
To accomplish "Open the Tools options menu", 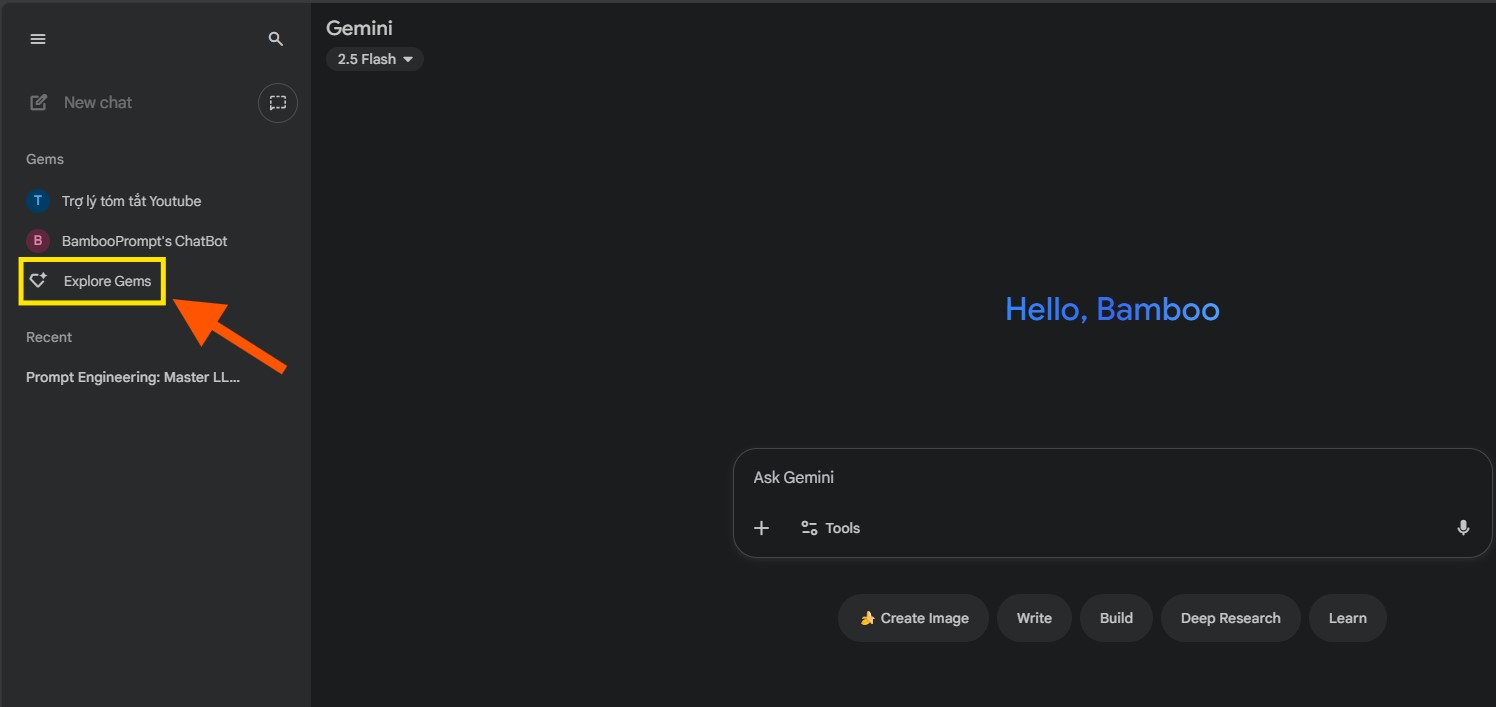I will click(x=830, y=528).
